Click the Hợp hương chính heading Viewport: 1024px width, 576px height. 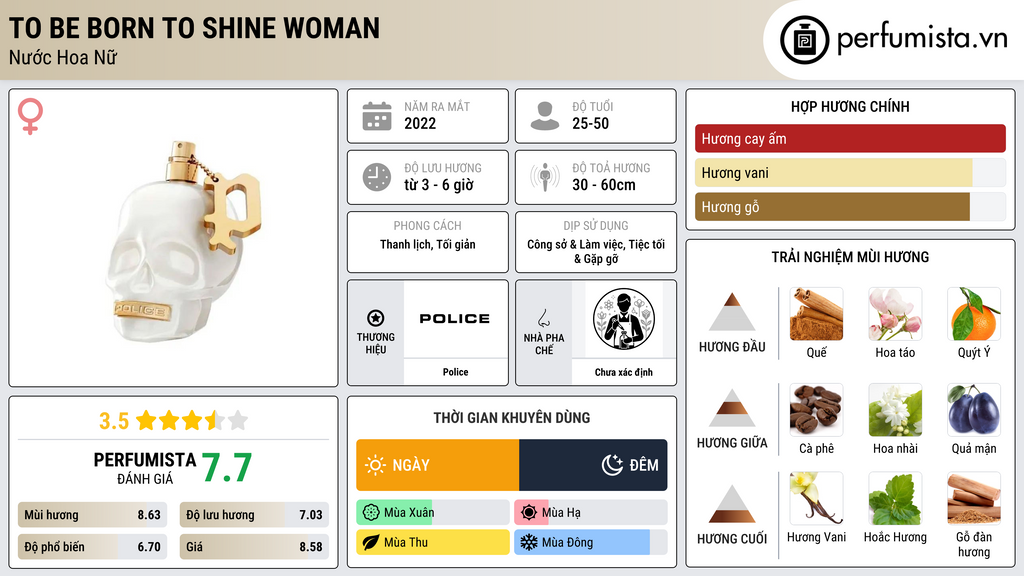tap(850, 106)
